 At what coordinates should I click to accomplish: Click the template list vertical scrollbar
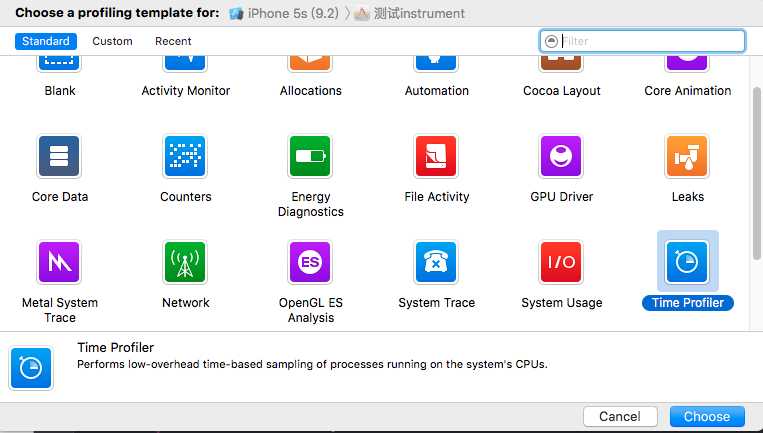(x=757, y=174)
